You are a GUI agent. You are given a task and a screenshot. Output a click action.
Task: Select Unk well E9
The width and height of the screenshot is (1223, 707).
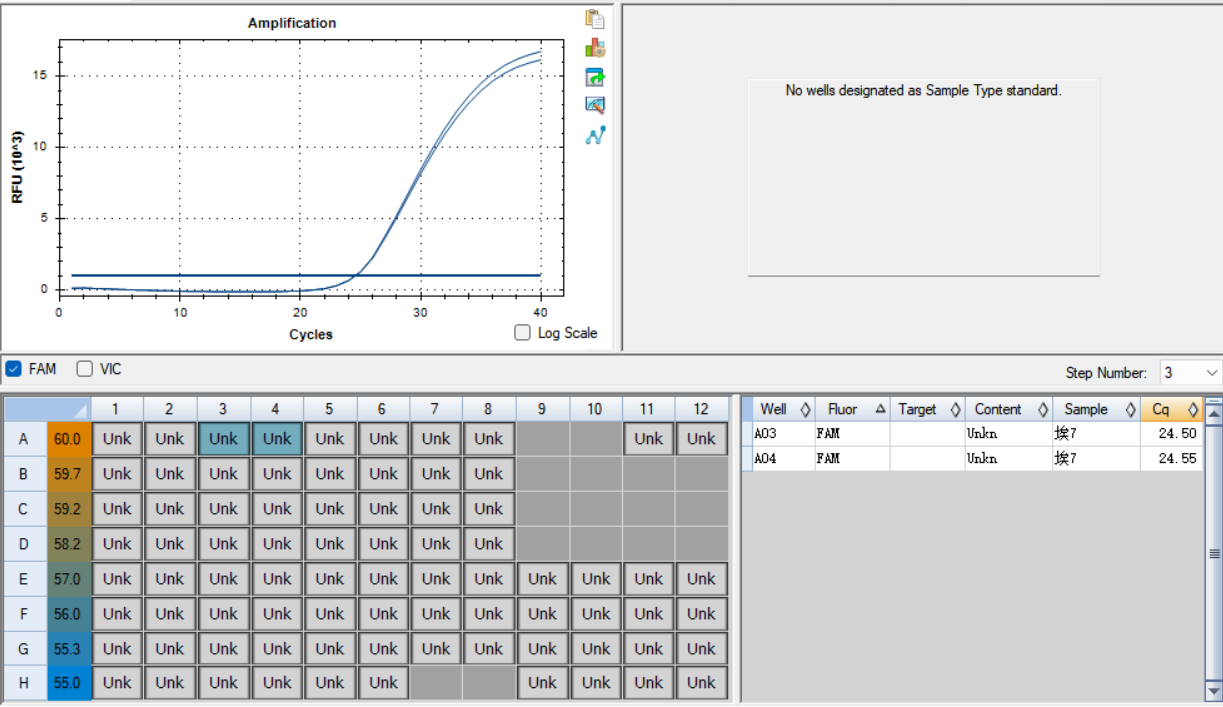tap(542, 578)
